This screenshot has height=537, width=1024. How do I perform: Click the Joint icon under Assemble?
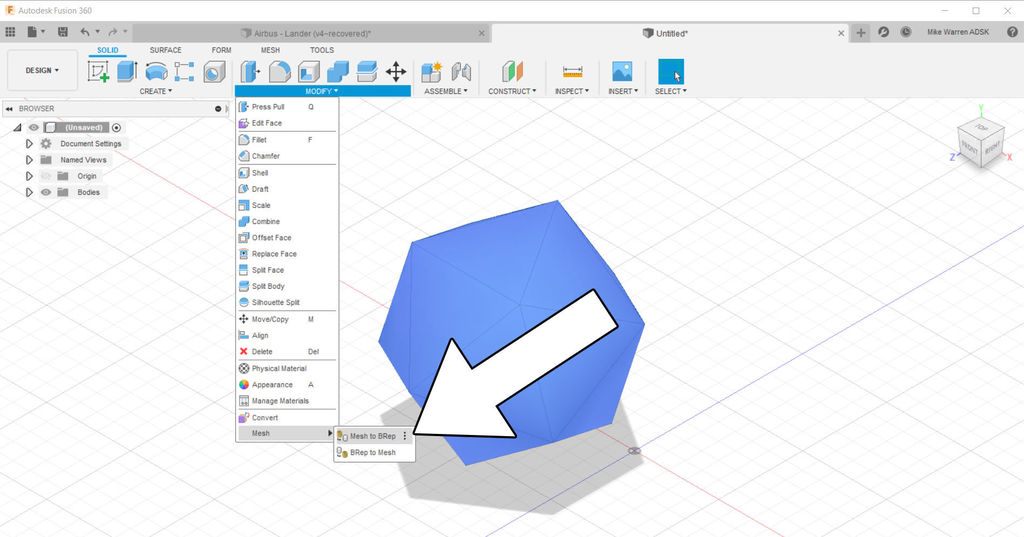click(461, 71)
